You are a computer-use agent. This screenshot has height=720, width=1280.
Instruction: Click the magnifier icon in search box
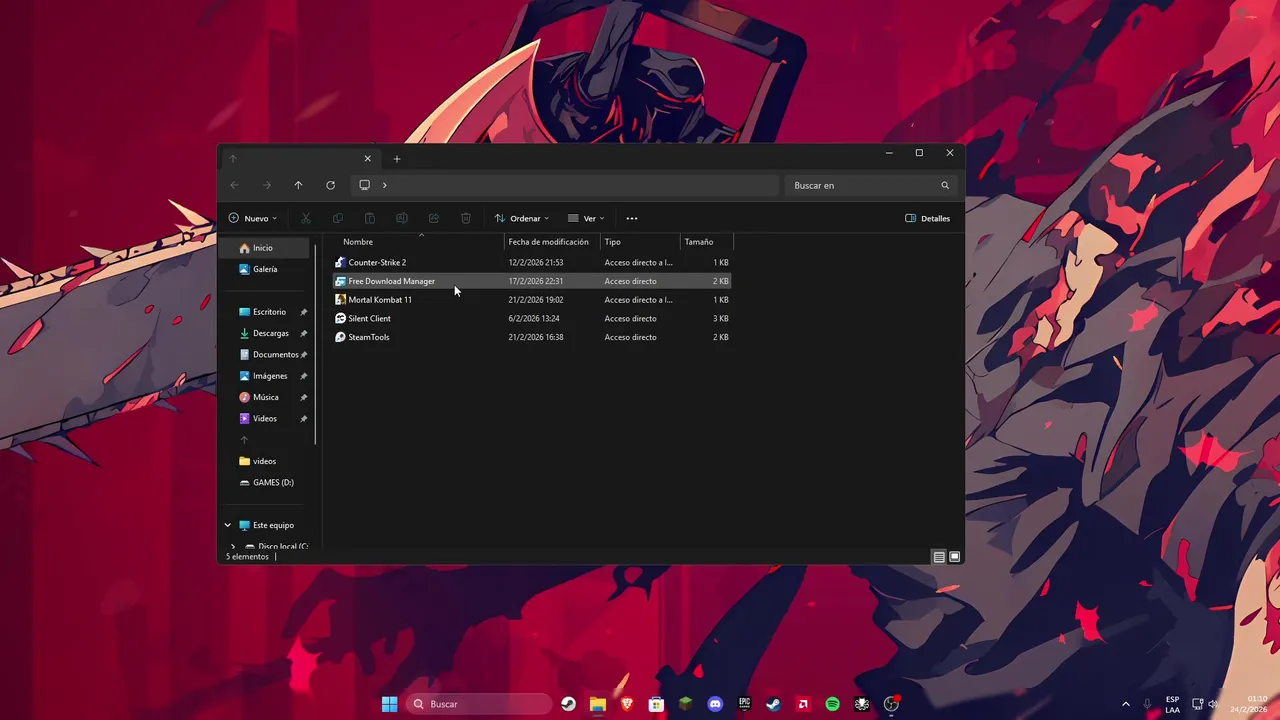[x=945, y=185]
